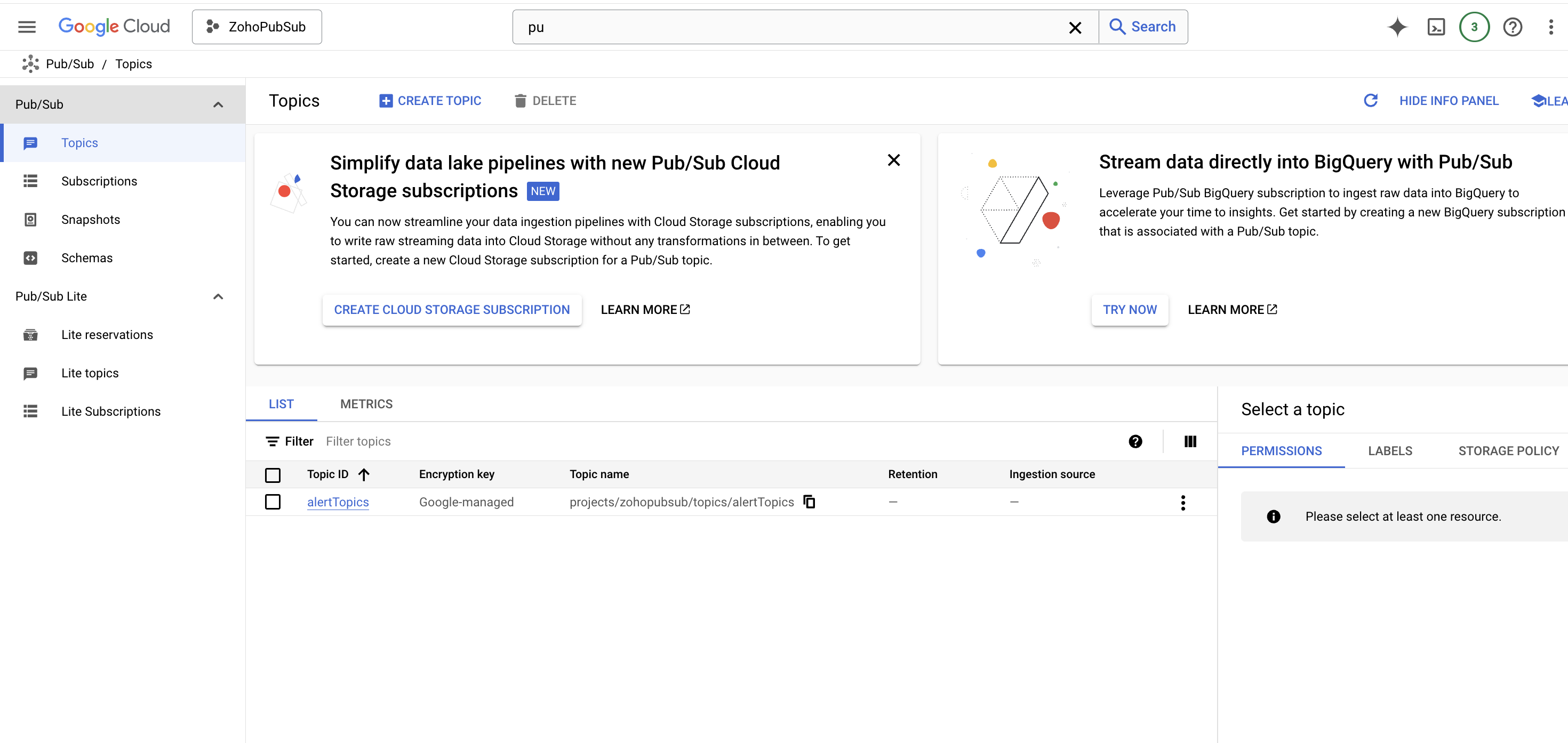Viewport: 1568px width, 743px height.
Task: Select Subscriptions in the Pub/Sub sidebar
Action: (x=99, y=181)
